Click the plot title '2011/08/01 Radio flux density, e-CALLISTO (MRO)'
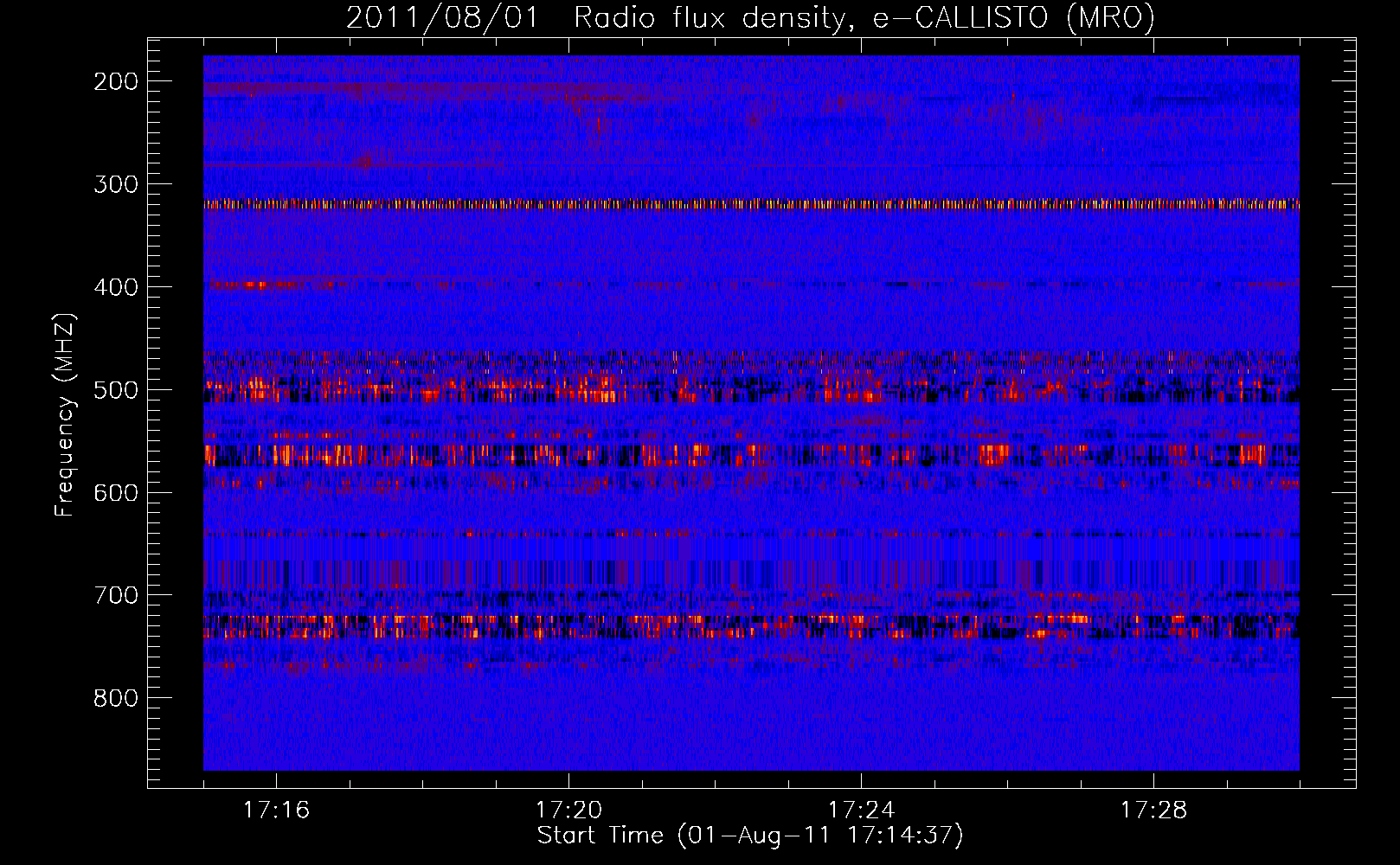The width and height of the screenshot is (1400, 865). click(x=750, y=17)
